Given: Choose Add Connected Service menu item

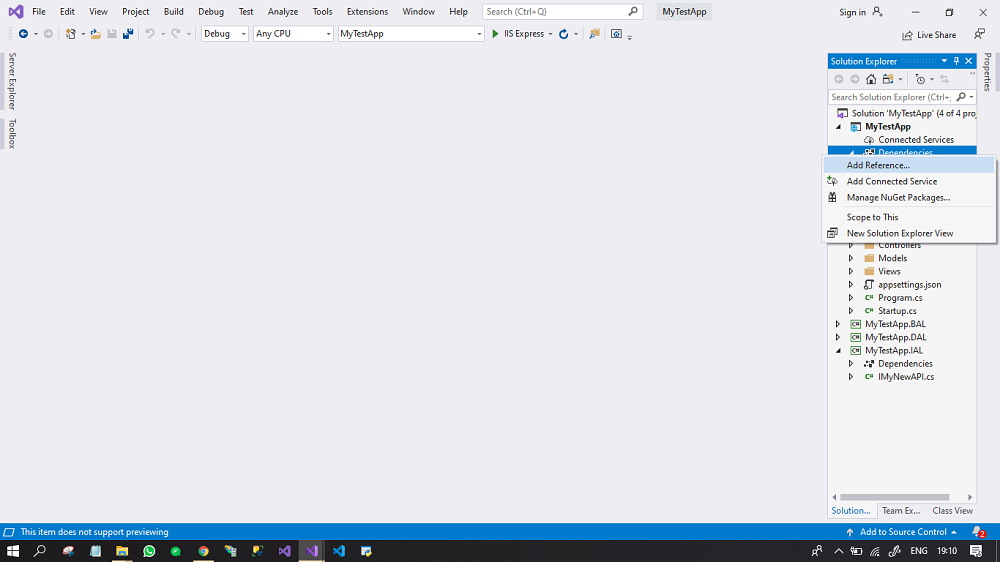Looking at the screenshot, I should 909,181.
